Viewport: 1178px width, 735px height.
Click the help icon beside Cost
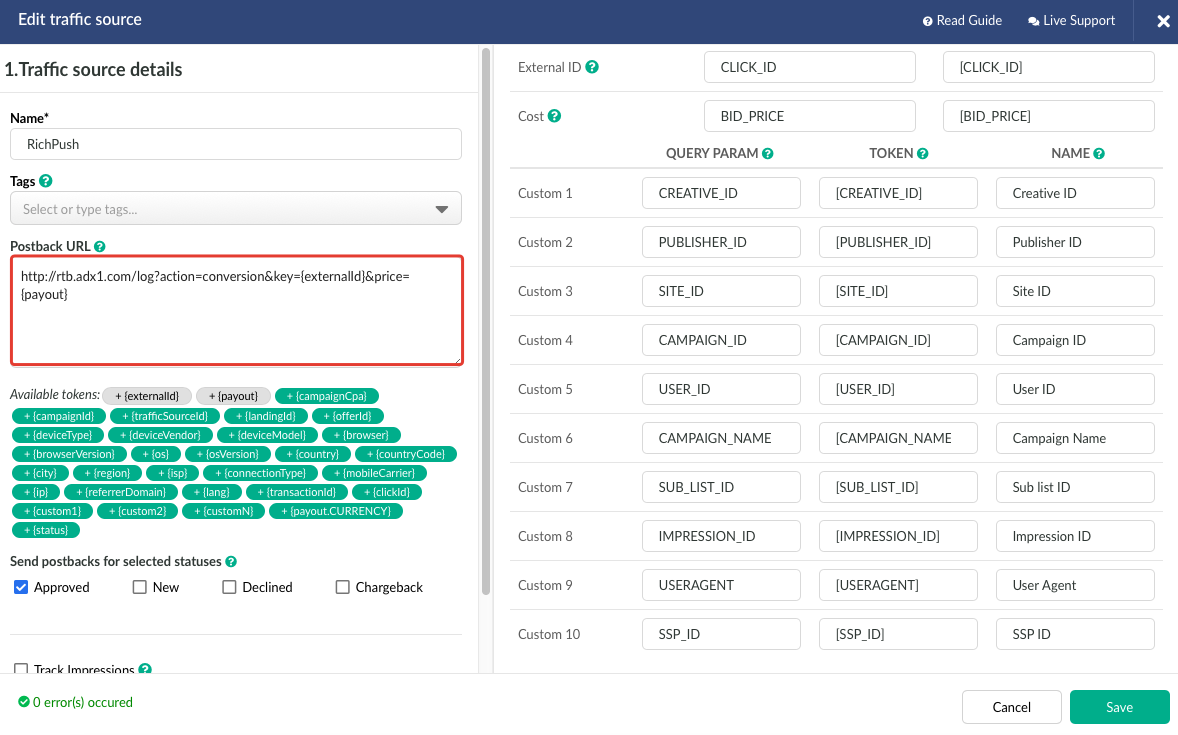(x=554, y=116)
